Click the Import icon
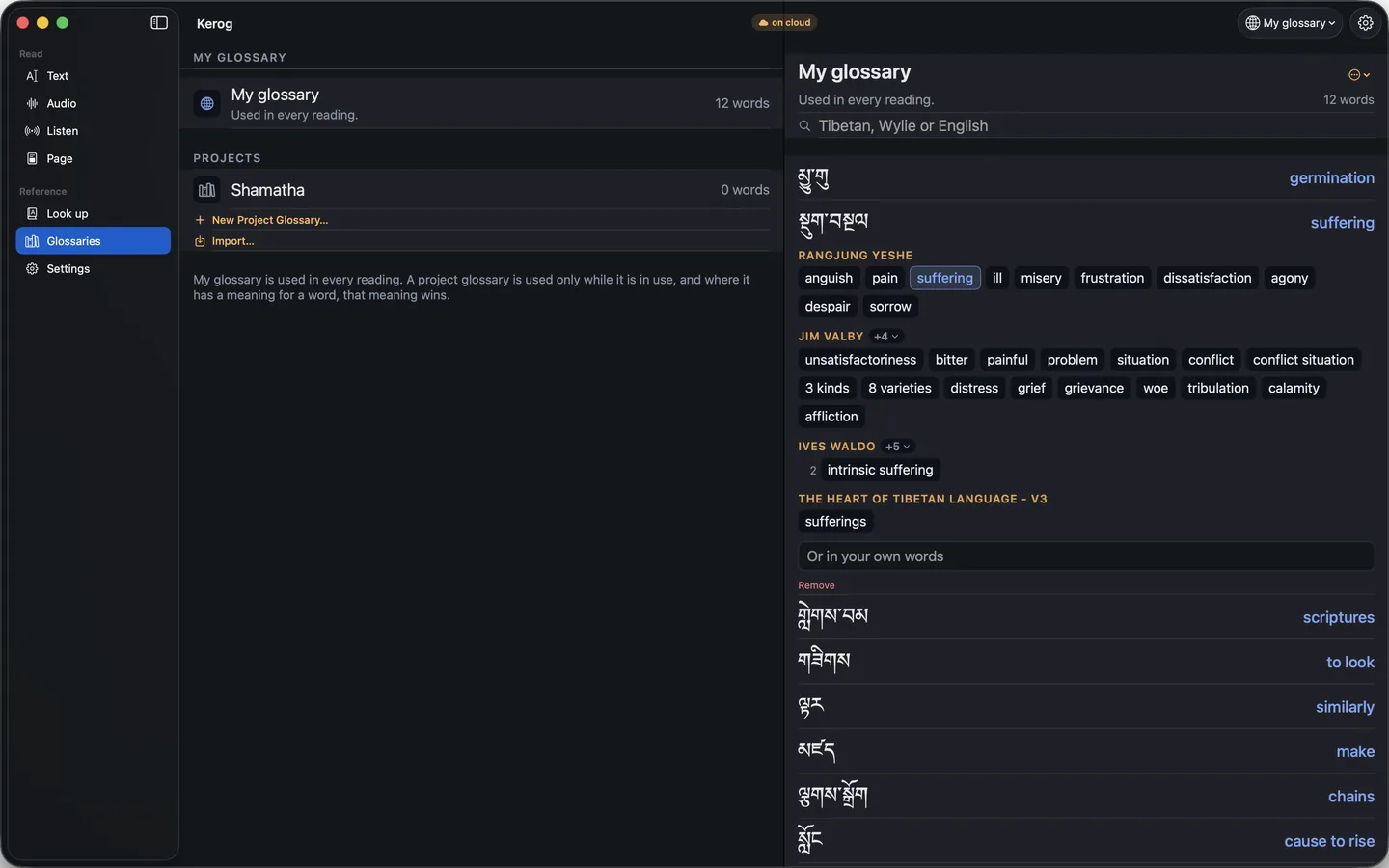 [x=200, y=241]
